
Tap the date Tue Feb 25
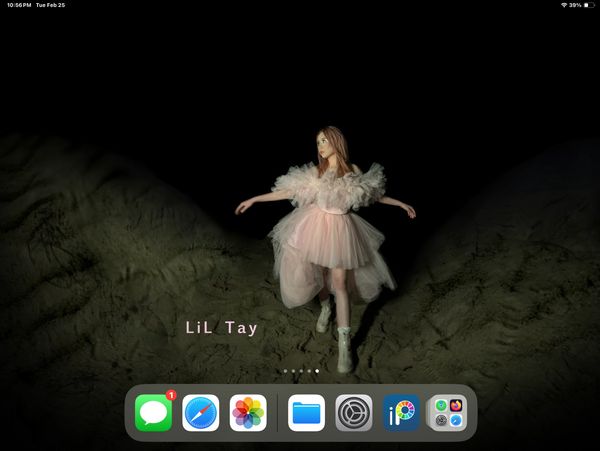click(51, 5)
